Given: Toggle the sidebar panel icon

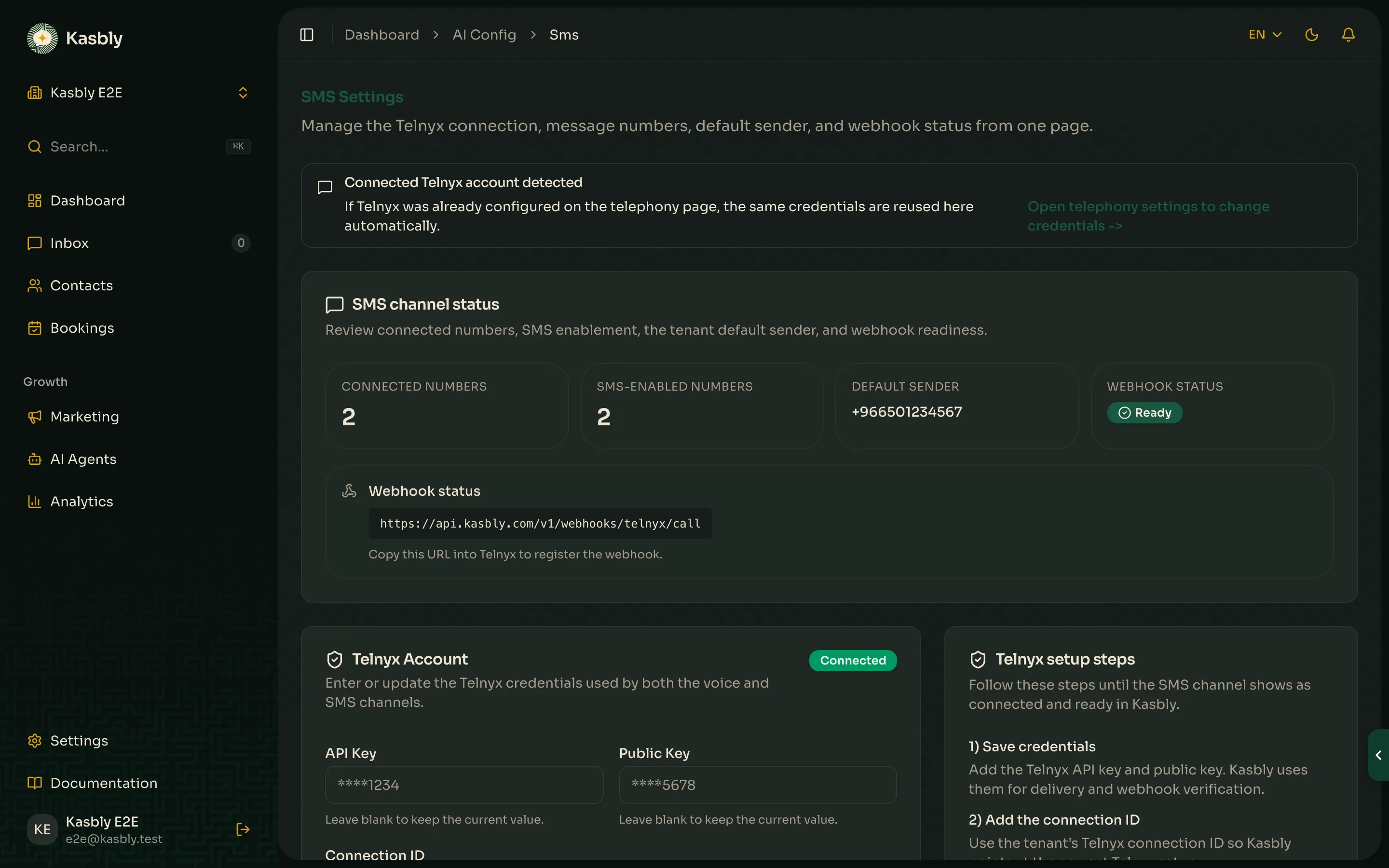Looking at the screenshot, I should click(307, 35).
